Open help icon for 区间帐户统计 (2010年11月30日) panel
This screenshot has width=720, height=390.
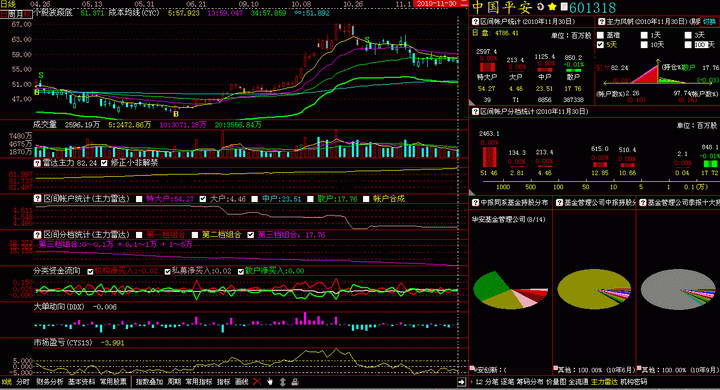(476, 22)
